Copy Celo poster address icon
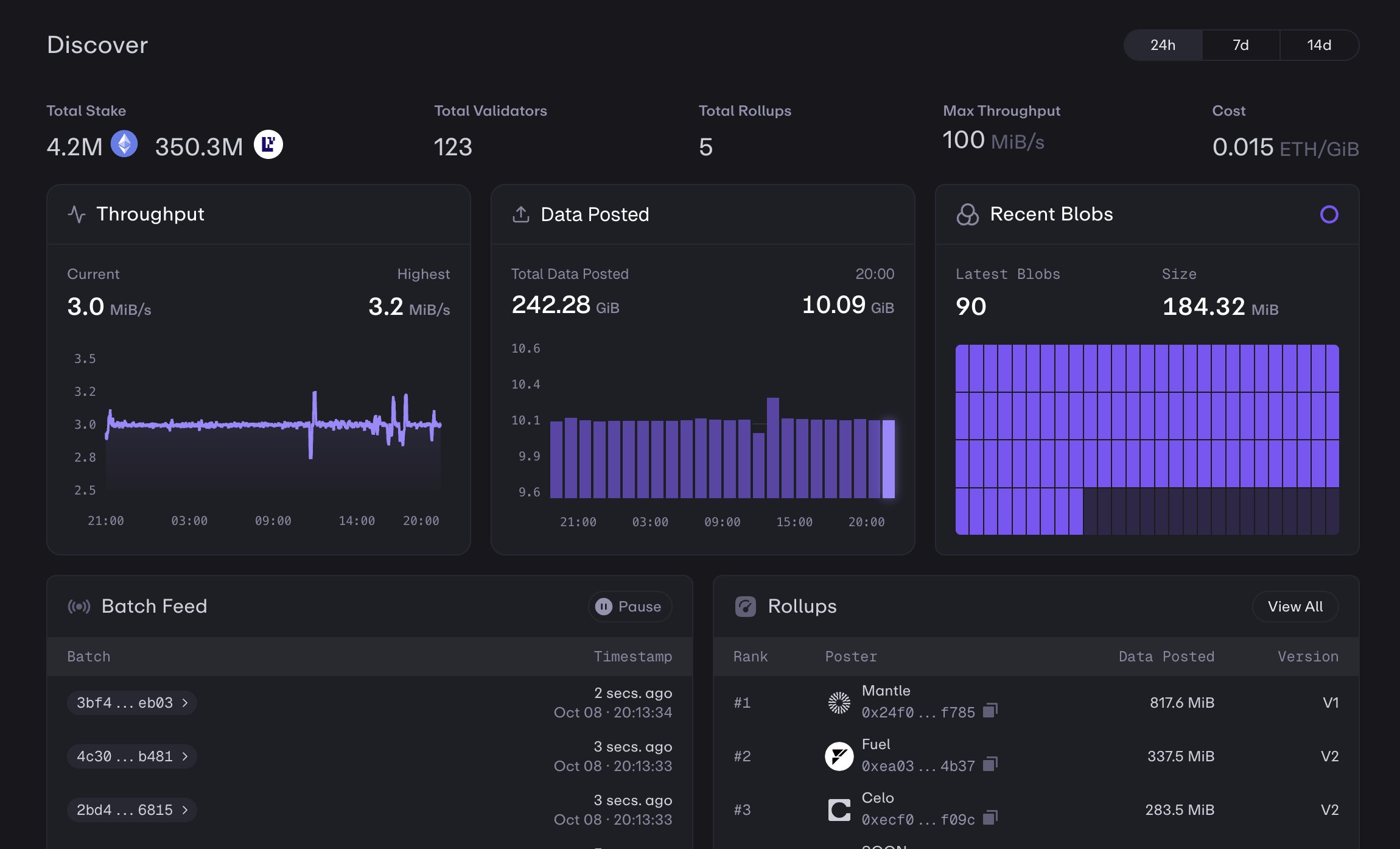Viewport: 1400px width, 849px height. point(990,818)
